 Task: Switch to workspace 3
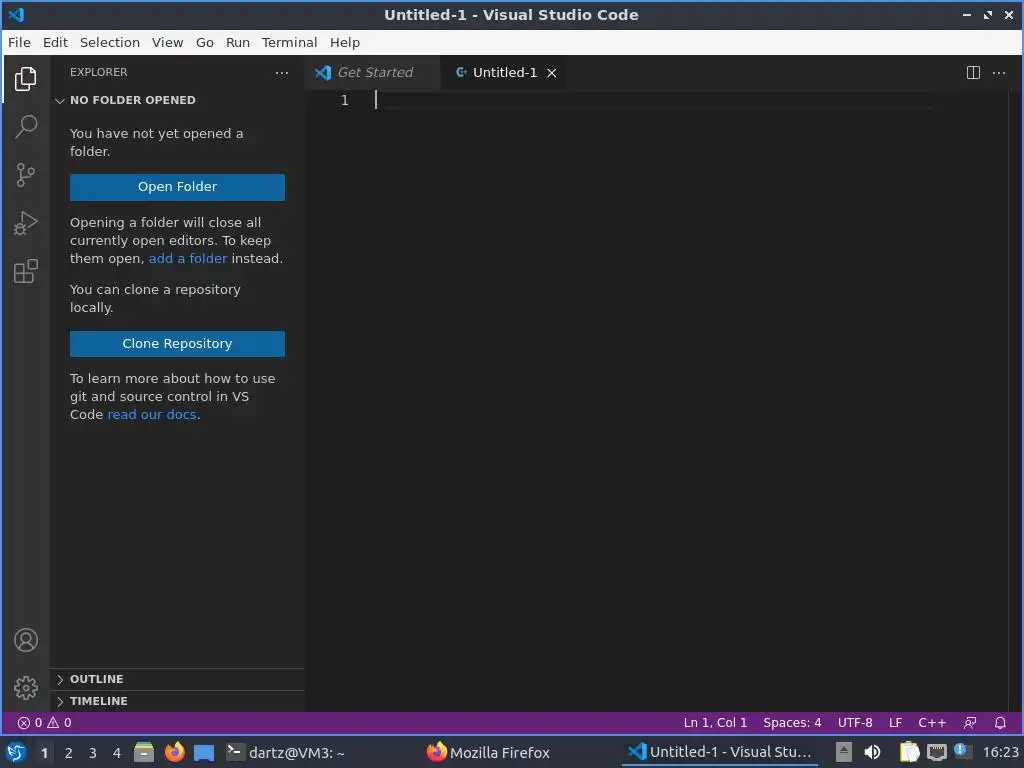pos(93,753)
